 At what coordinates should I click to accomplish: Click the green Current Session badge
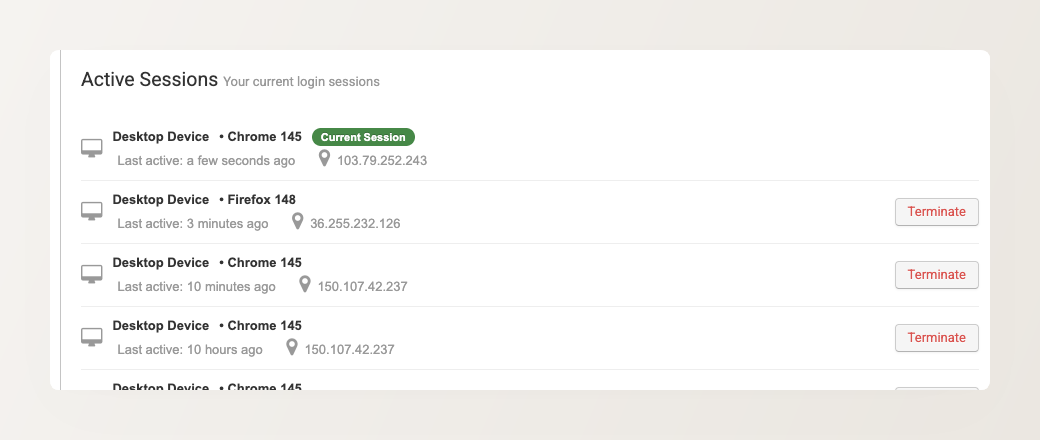(363, 137)
